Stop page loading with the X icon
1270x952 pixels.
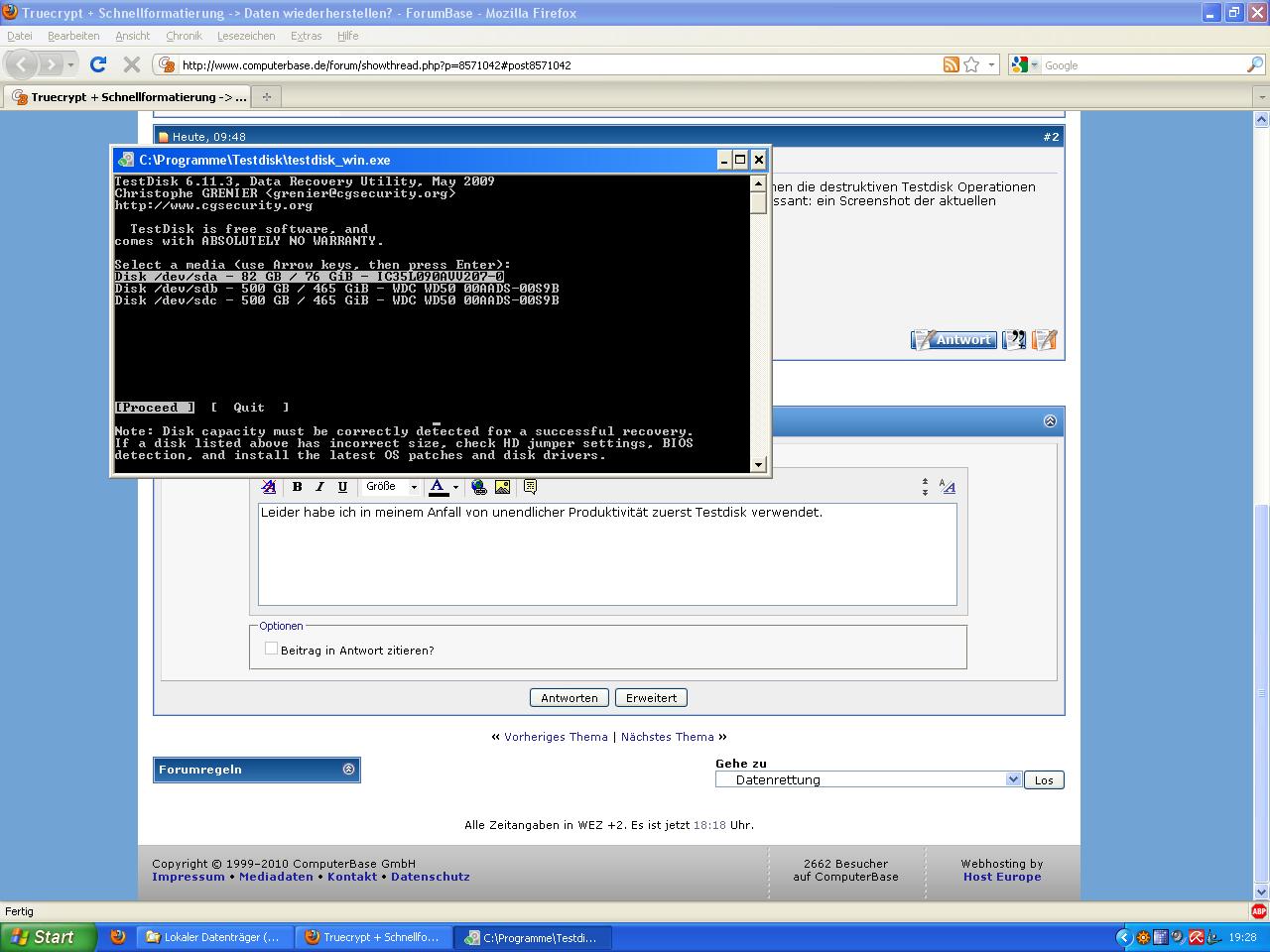click(131, 64)
